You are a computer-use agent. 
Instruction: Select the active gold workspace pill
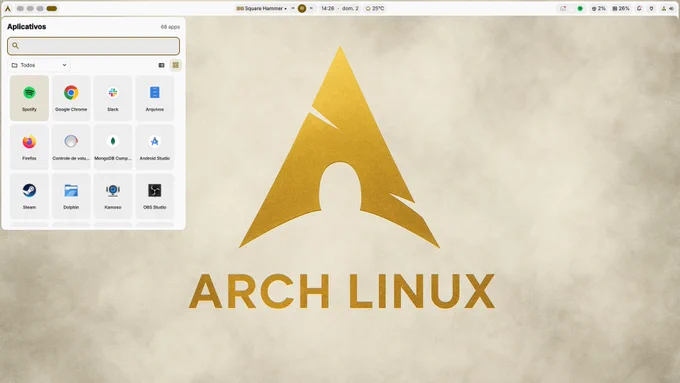(52, 8)
